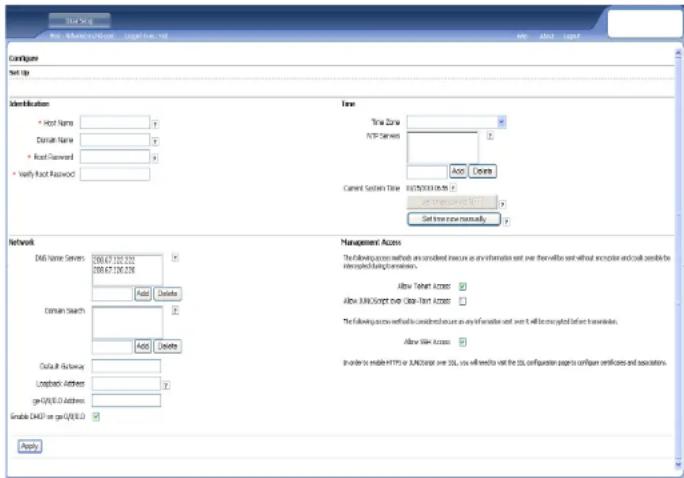
Task: Click the NTP server entry box
Action: point(427,171)
